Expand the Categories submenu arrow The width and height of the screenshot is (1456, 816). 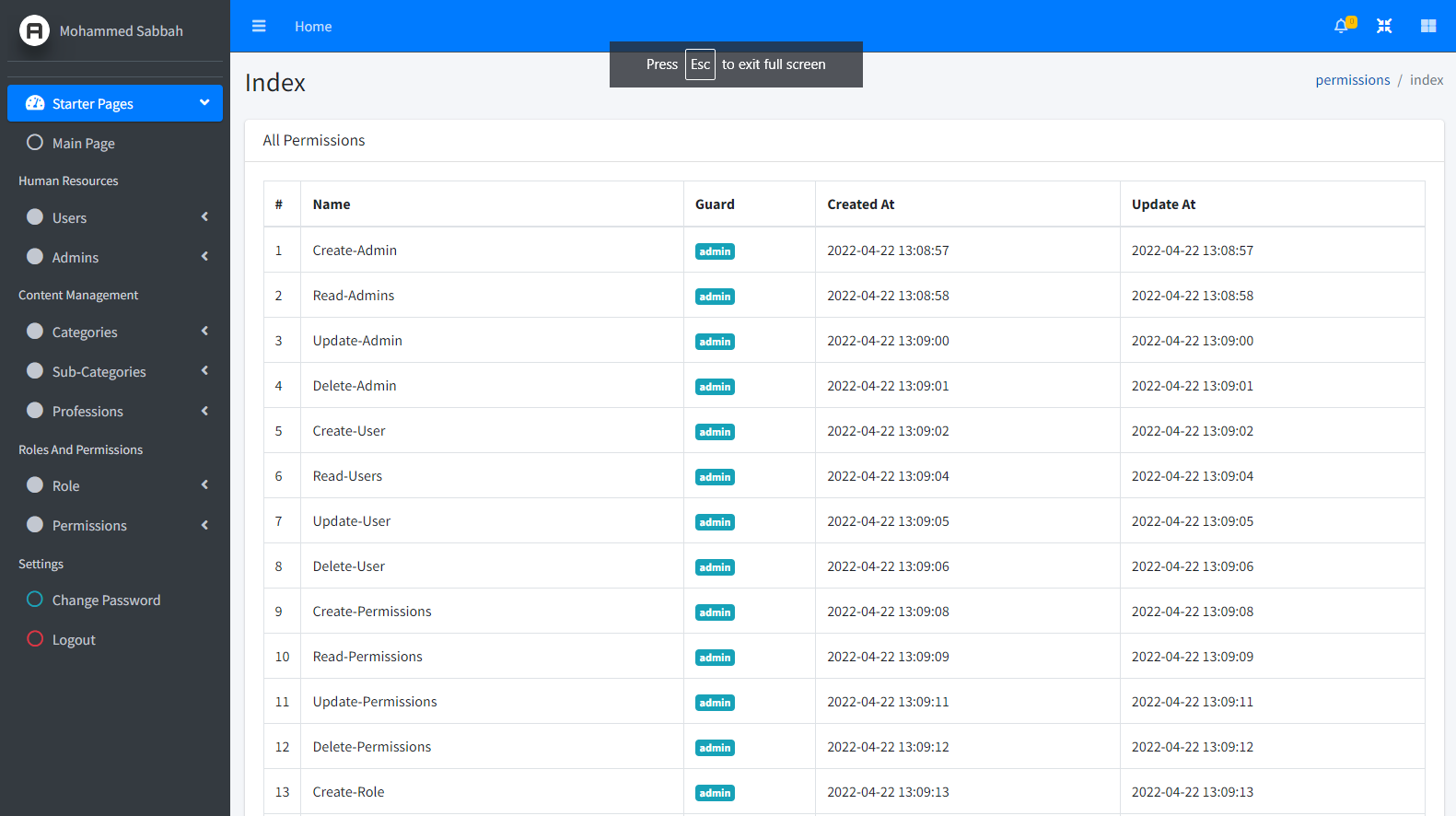pyautogui.click(x=204, y=332)
